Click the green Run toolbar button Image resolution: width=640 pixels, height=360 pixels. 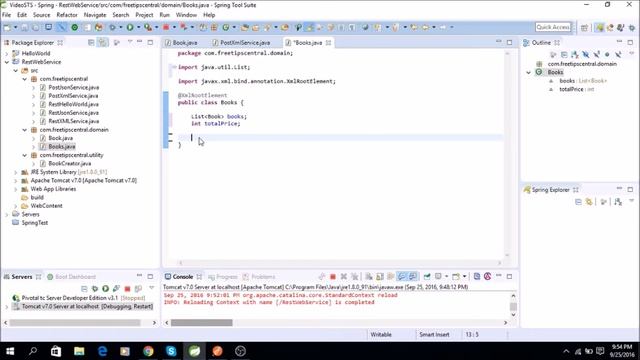[130, 27]
